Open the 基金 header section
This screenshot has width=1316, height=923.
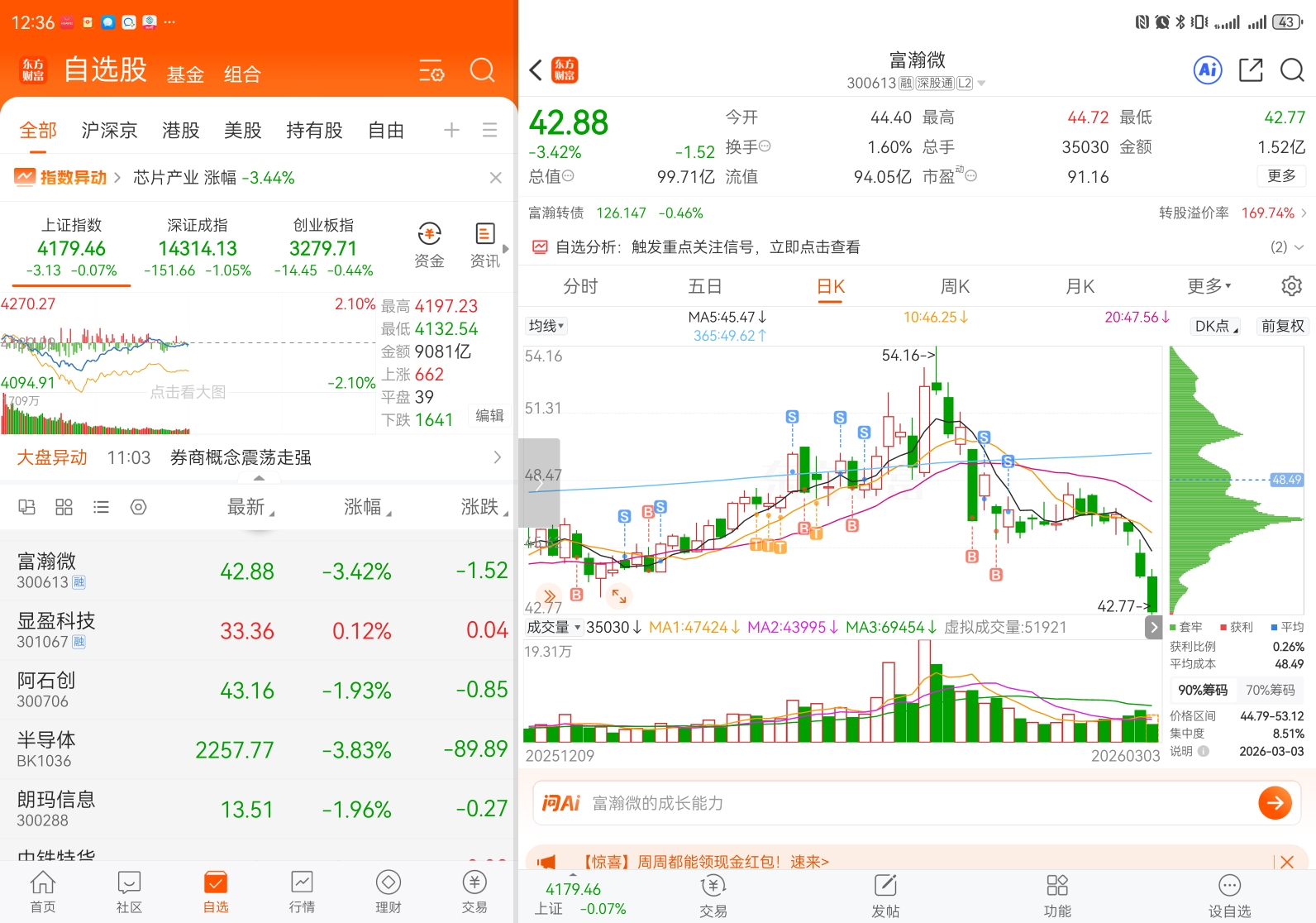click(185, 74)
